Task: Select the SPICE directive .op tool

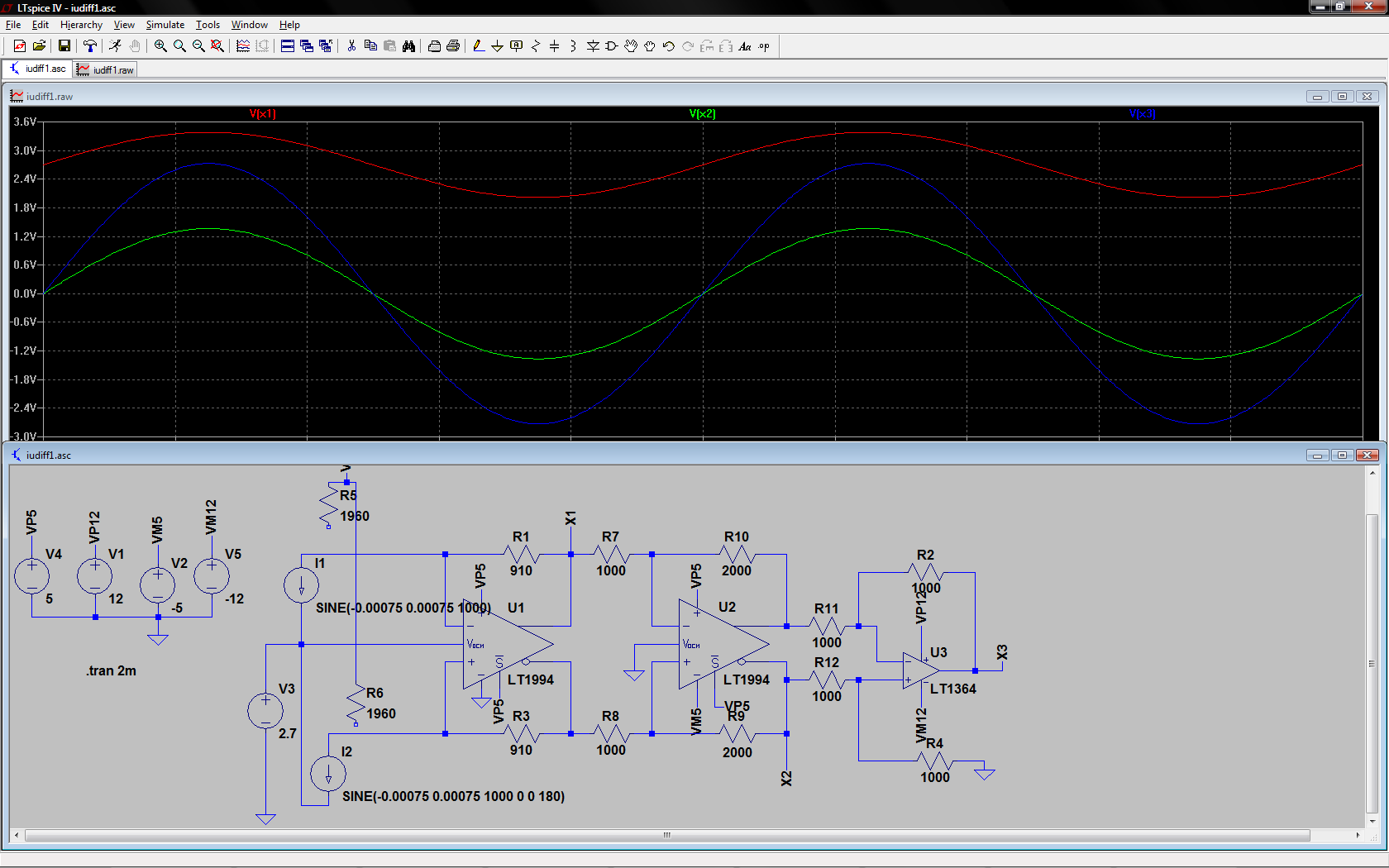Action: click(764, 46)
